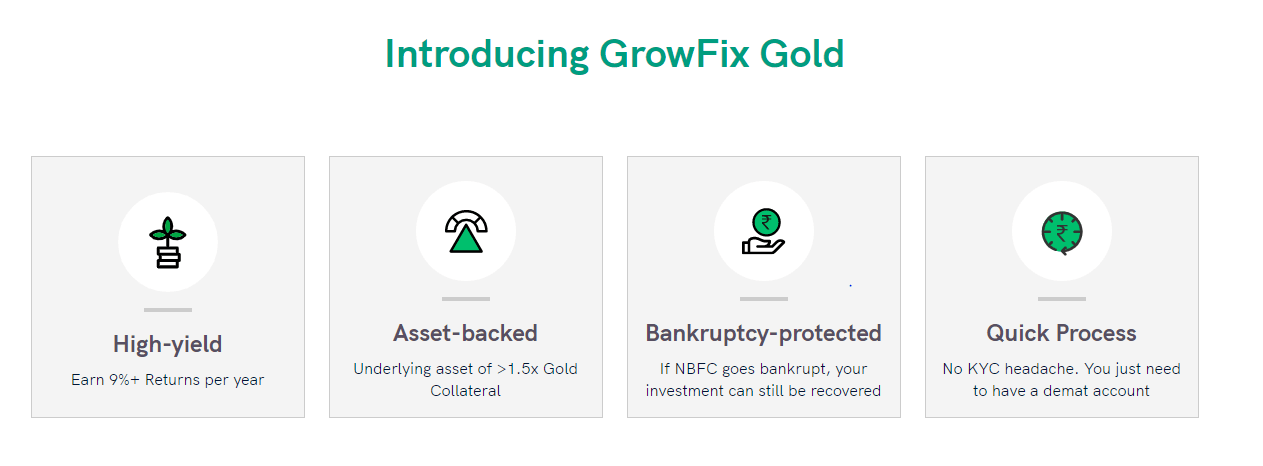Select the Quick Process heading
1263x466 pixels.
click(x=1062, y=333)
